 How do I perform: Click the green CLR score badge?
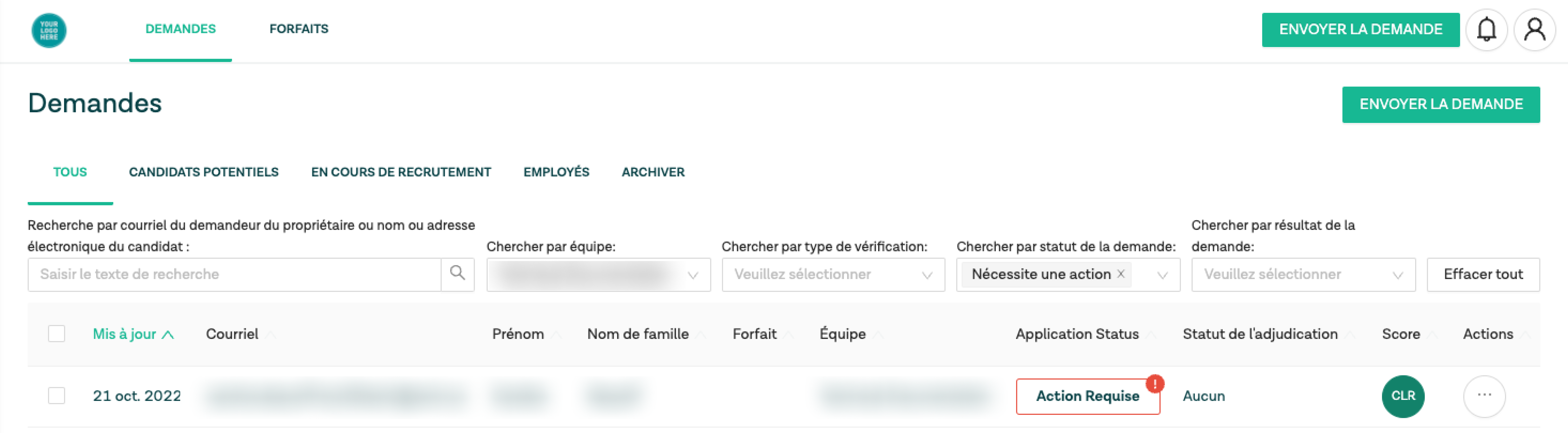pyautogui.click(x=1402, y=396)
